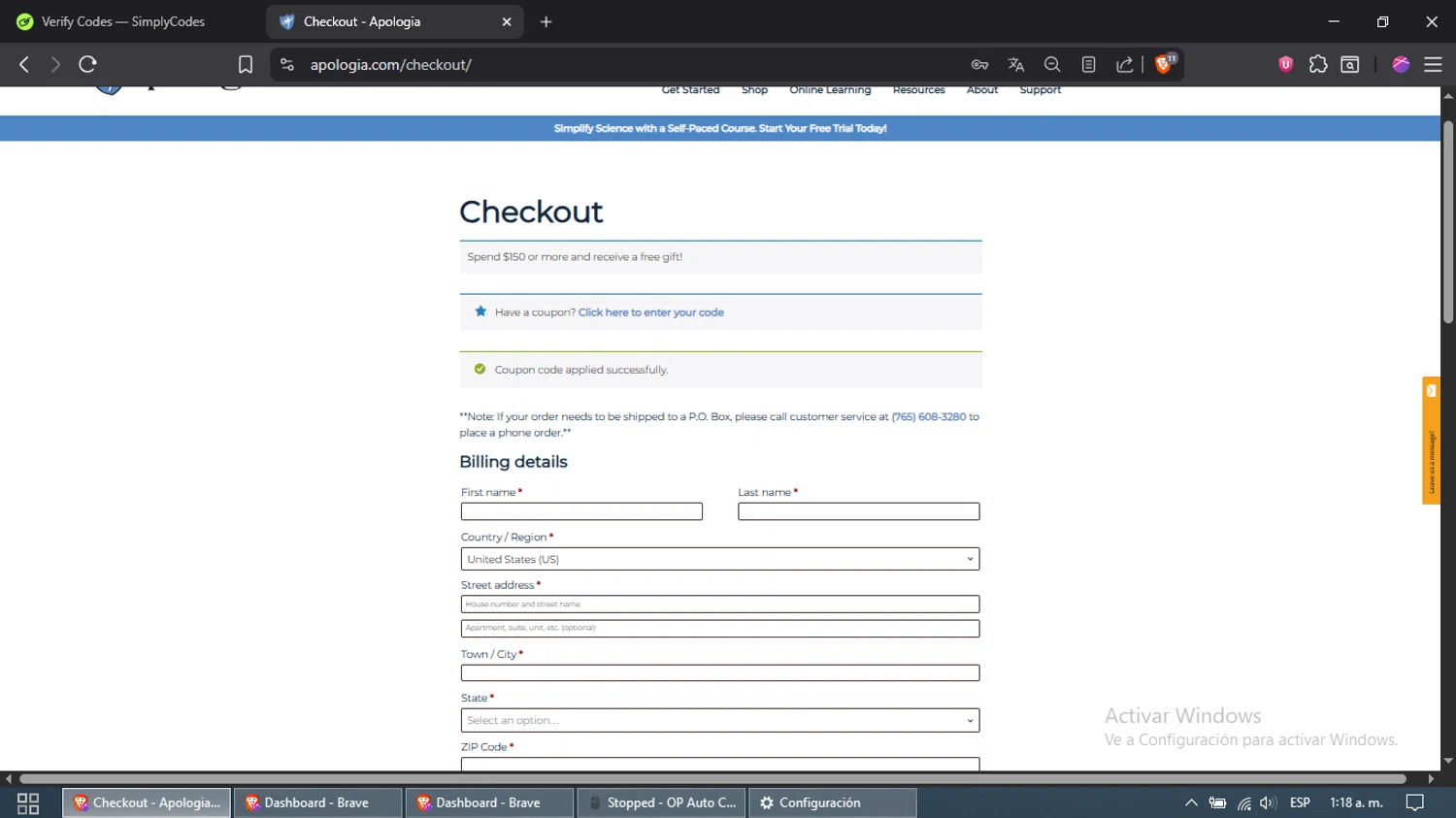Open About menu
The height and width of the screenshot is (818, 1456).
tap(982, 89)
